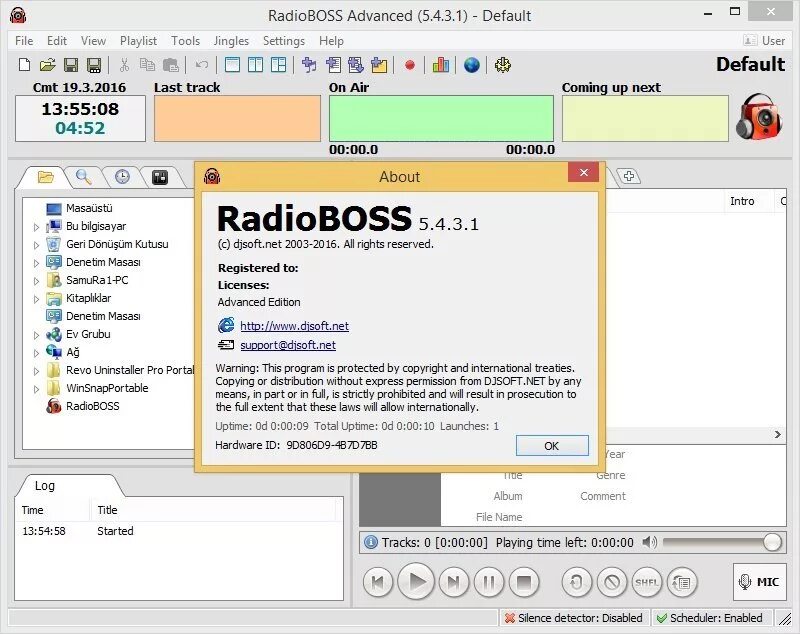
Task: Click the add music track icon
Action: [x=309, y=65]
